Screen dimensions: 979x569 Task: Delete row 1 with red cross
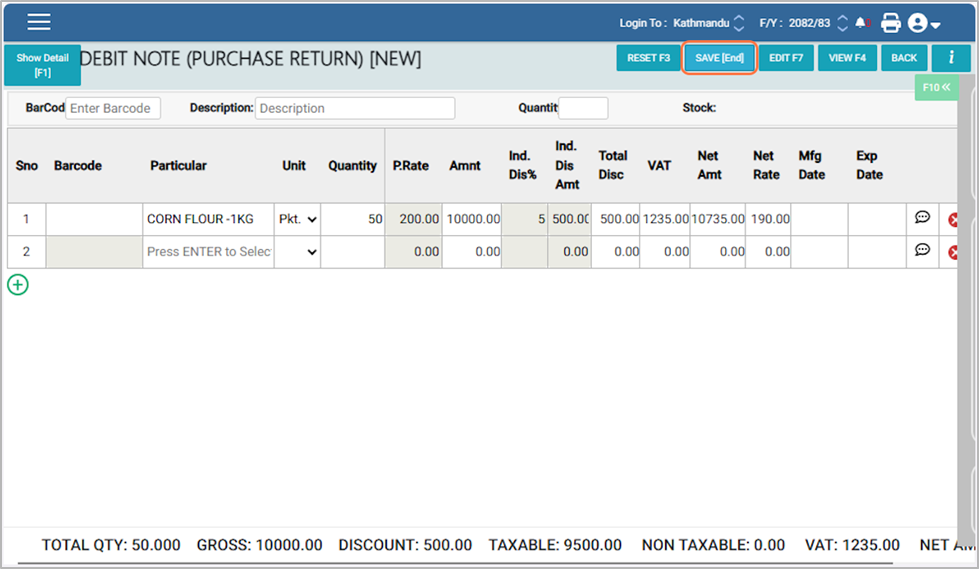point(953,220)
